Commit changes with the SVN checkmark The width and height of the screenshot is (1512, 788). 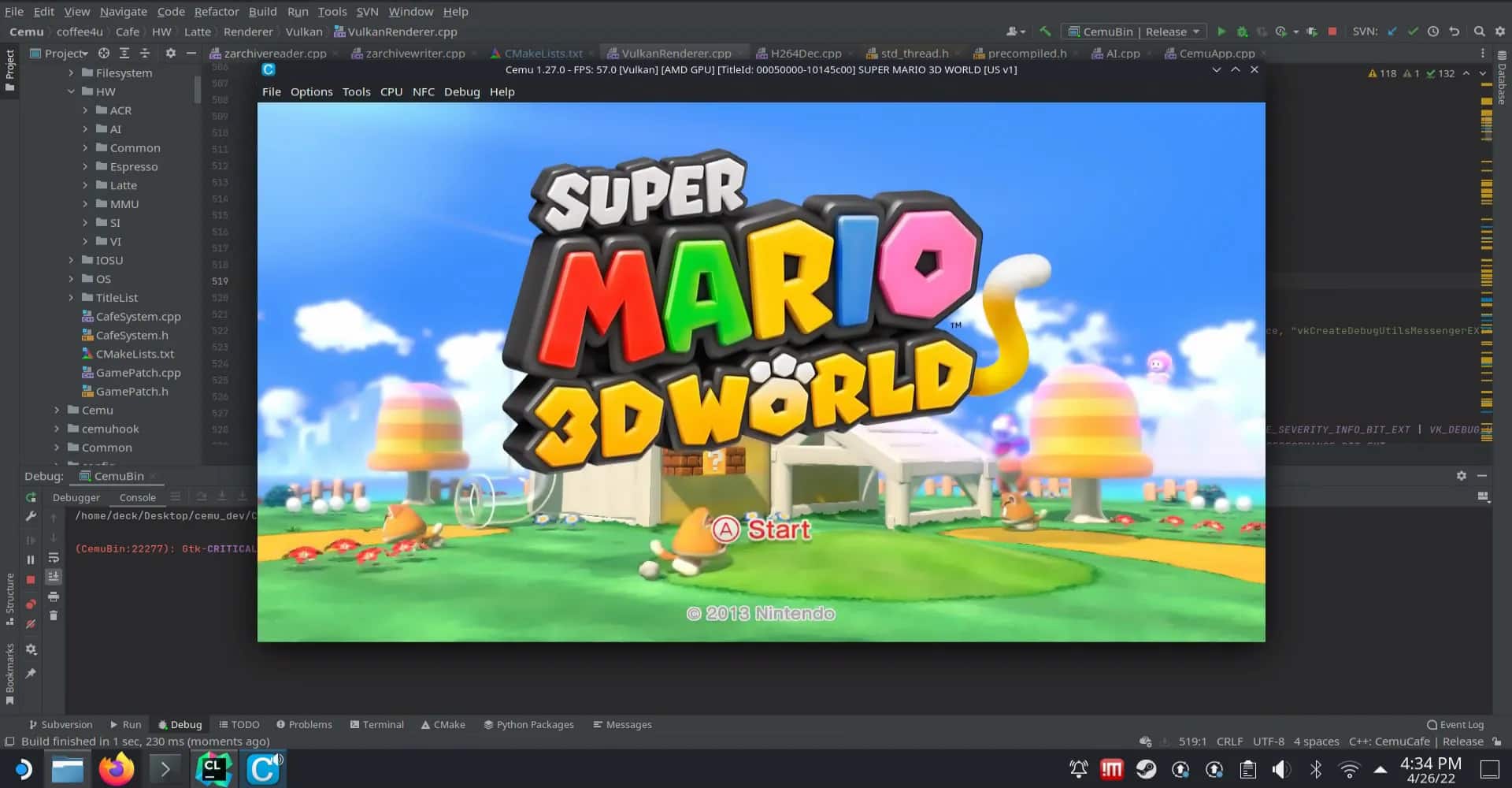[x=1413, y=32]
